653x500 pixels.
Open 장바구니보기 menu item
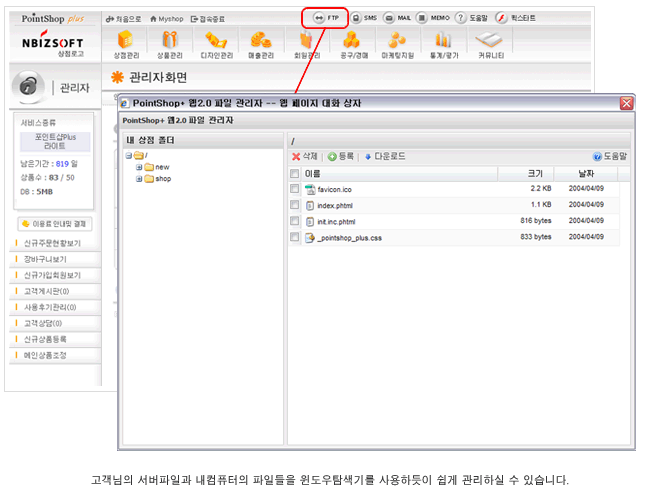[45, 259]
